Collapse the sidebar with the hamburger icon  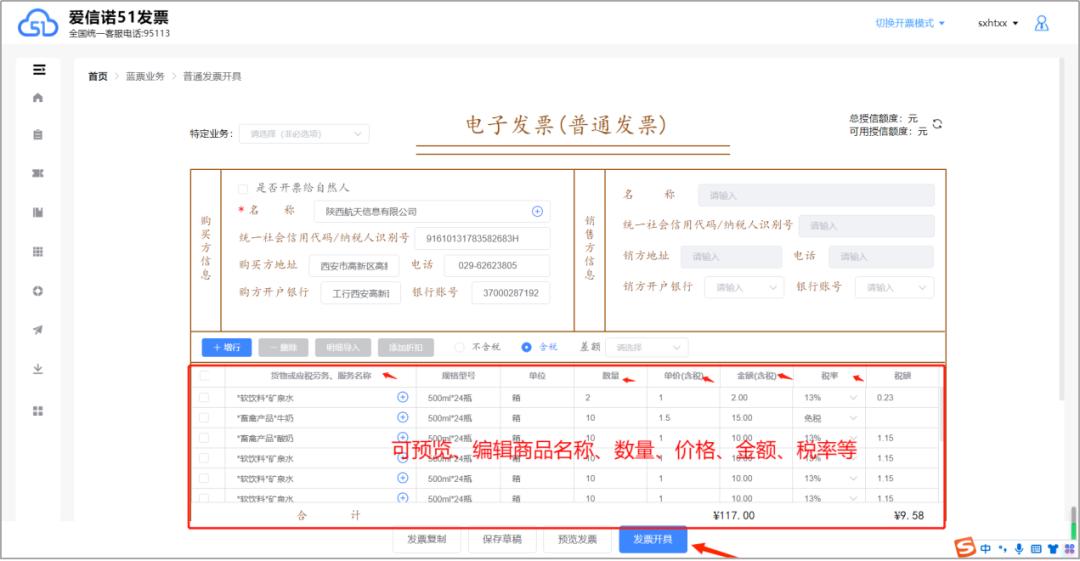[x=39, y=70]
